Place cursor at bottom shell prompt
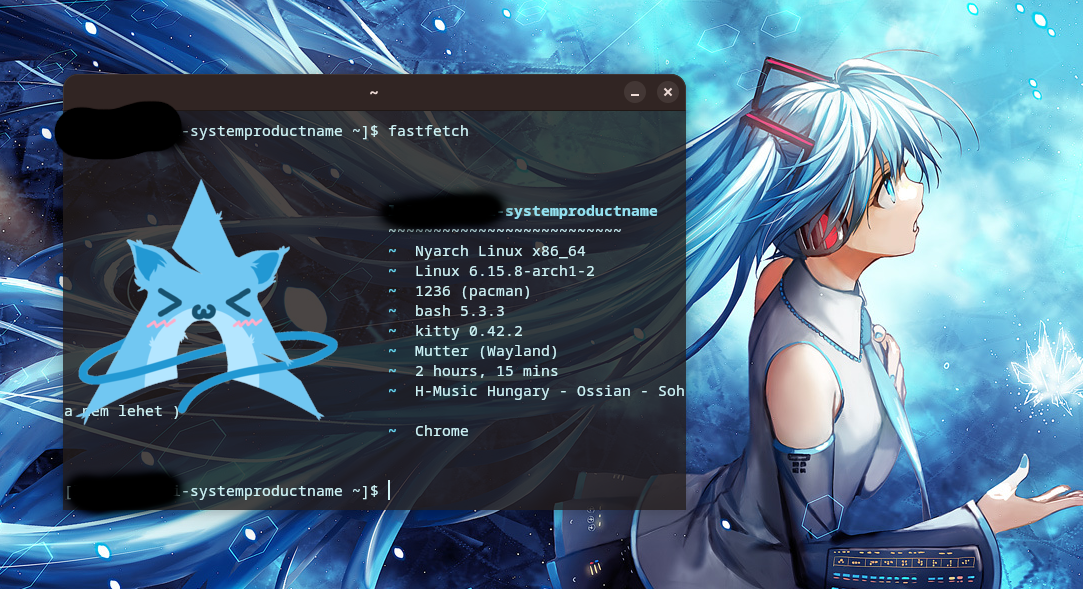The height and width of the screenshot is (589, 1083). (389, 491)
